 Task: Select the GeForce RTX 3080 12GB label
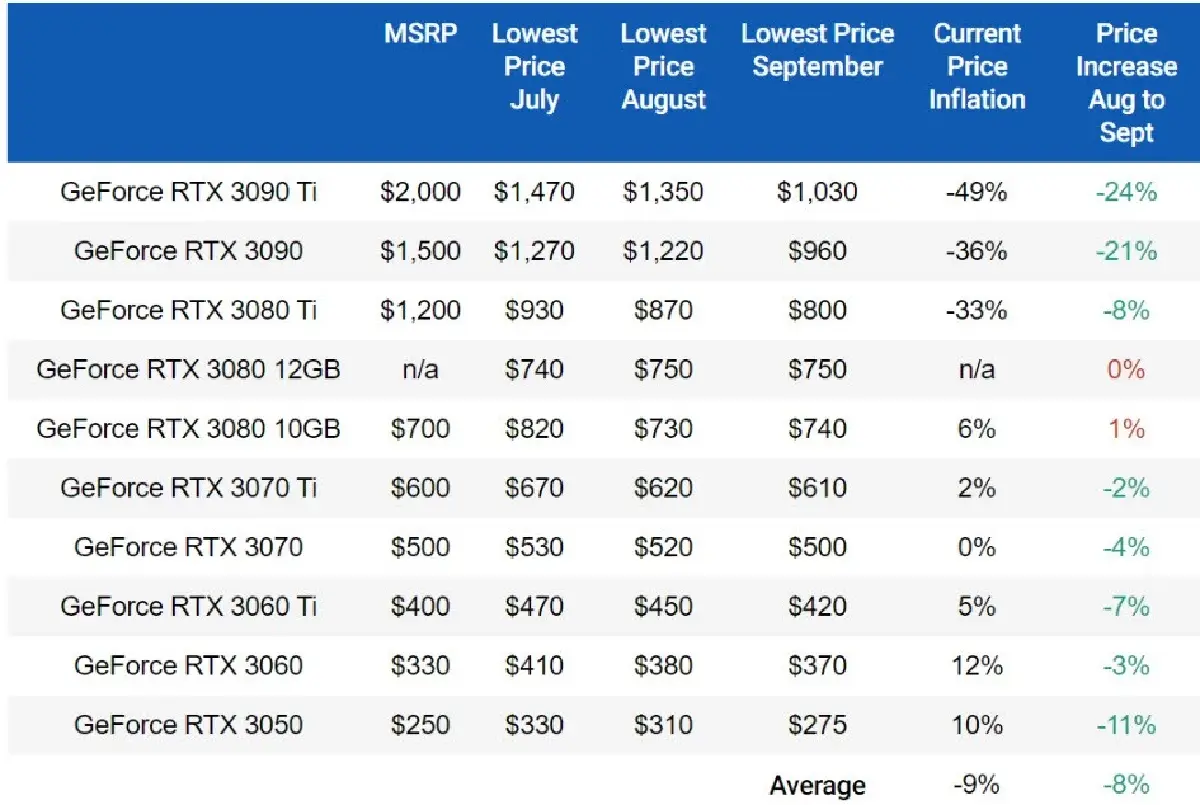(189, 369)
